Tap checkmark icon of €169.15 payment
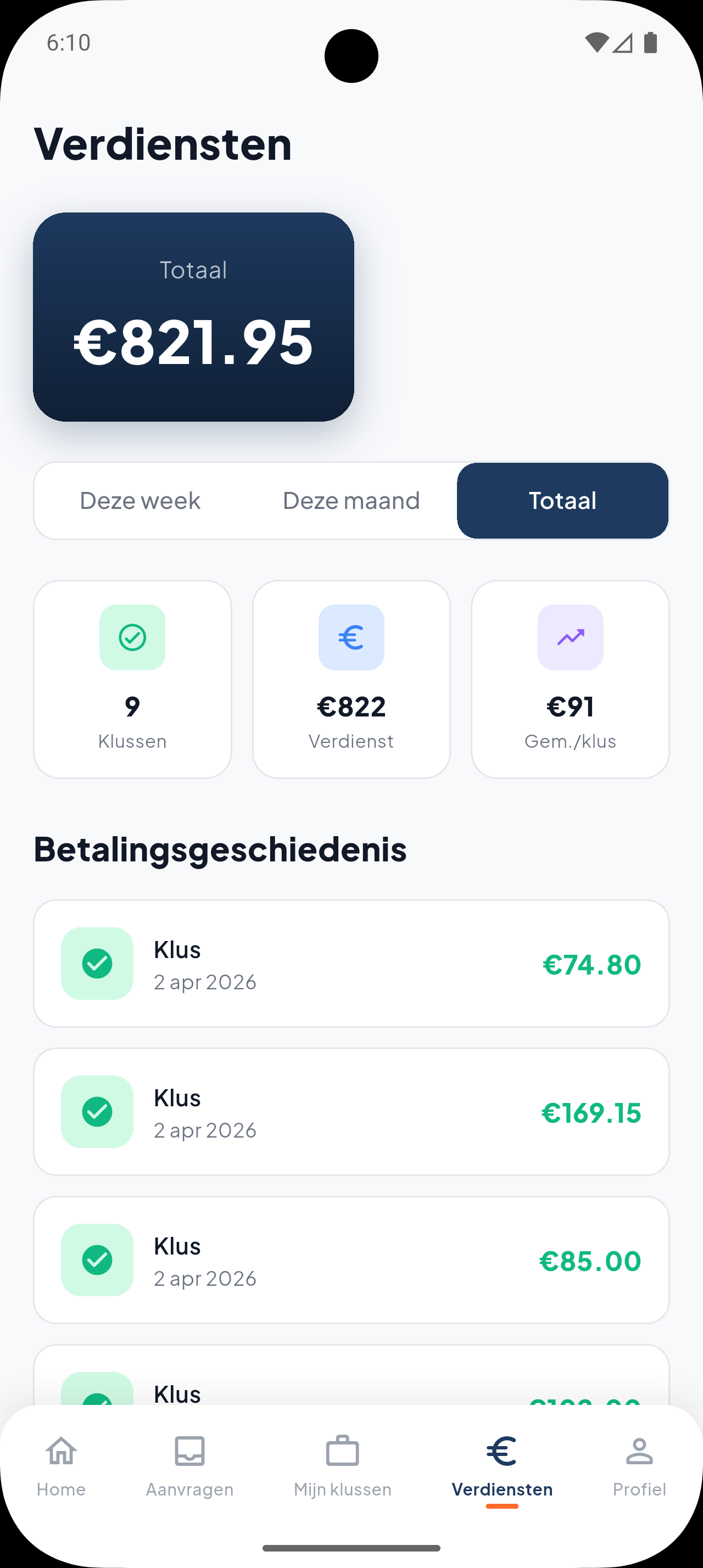 pyautogui.click(x=97, y=1111)
